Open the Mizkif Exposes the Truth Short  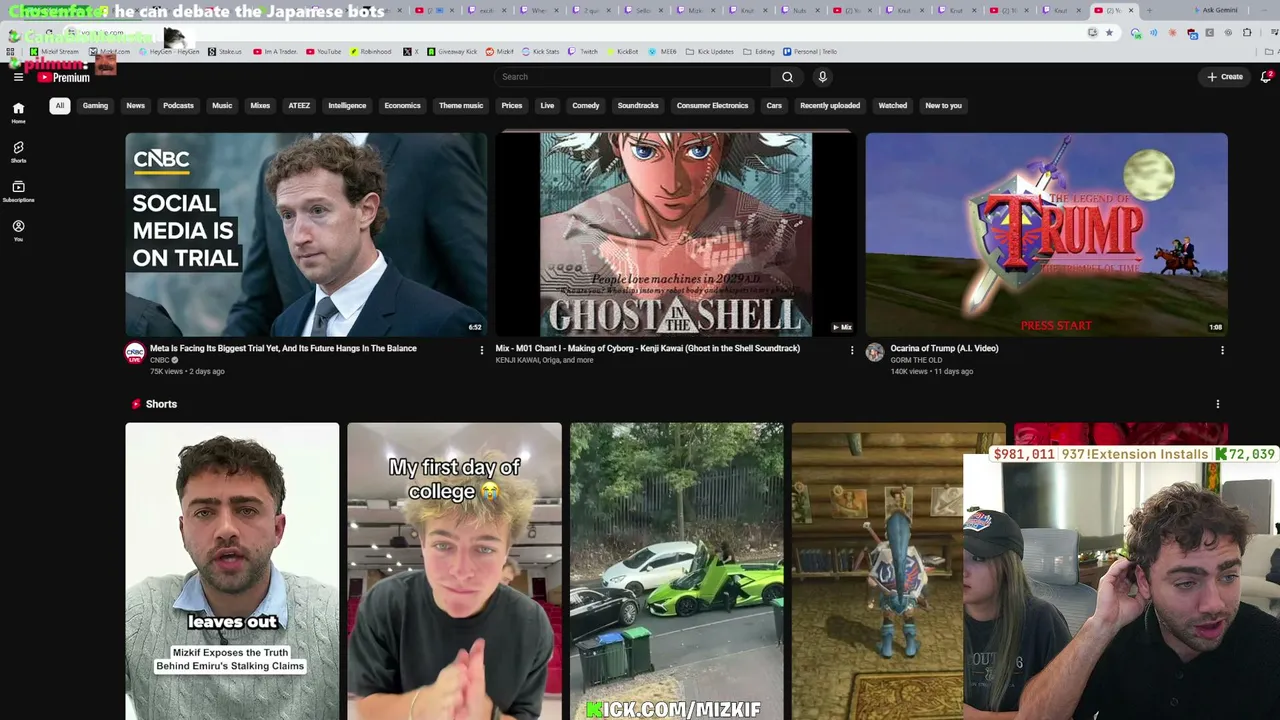click(x=232, y=571)
